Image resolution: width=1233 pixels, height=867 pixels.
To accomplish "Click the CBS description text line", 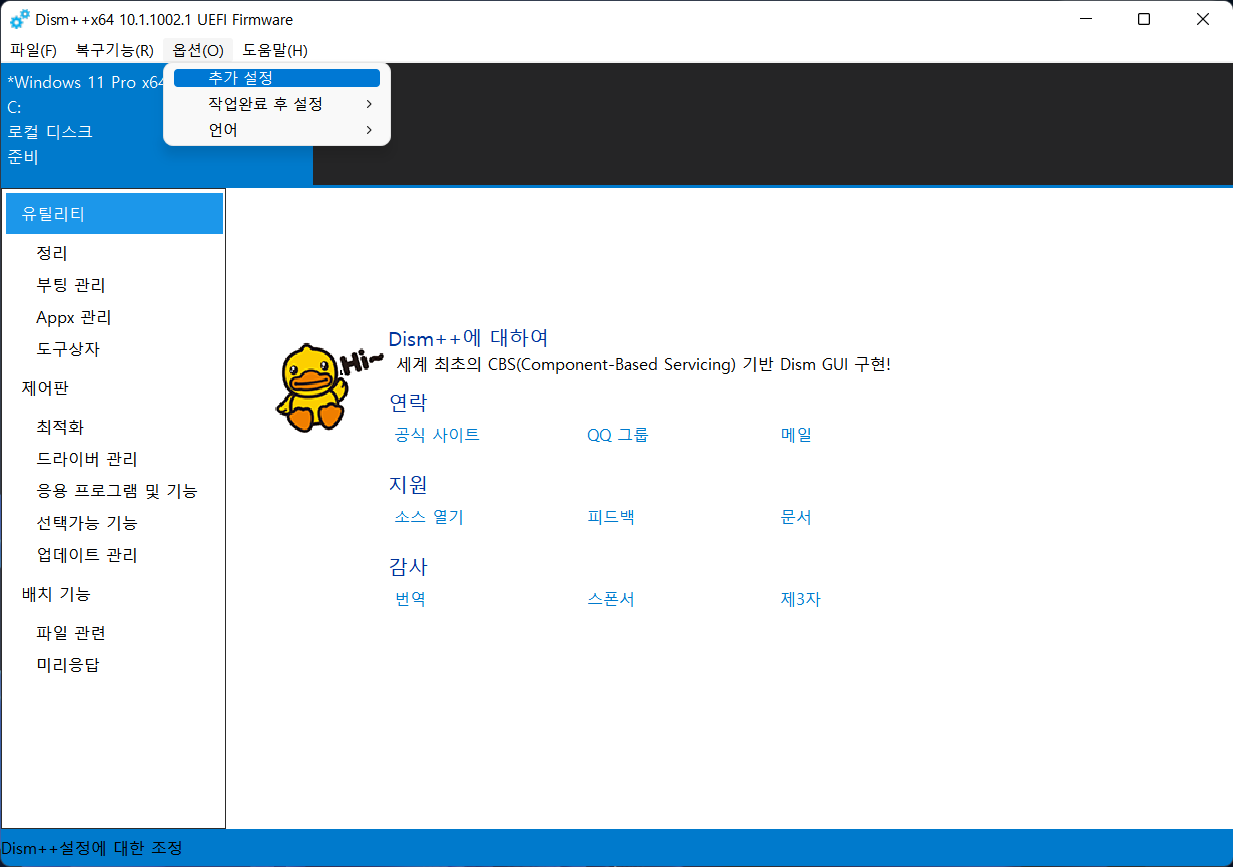I will click(x=643, y=364).
